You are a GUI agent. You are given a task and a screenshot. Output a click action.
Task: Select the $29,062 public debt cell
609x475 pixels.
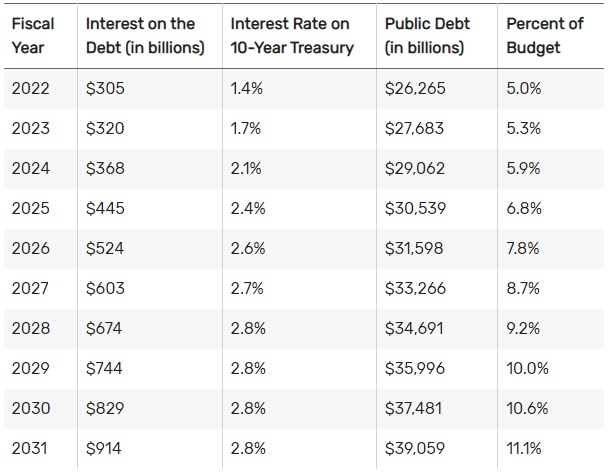pyautogui.click(x=414, y=168)
